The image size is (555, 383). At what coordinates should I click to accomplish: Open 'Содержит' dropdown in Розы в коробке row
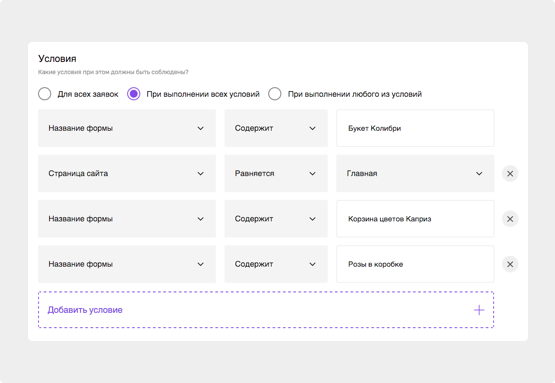coord(276,264)
